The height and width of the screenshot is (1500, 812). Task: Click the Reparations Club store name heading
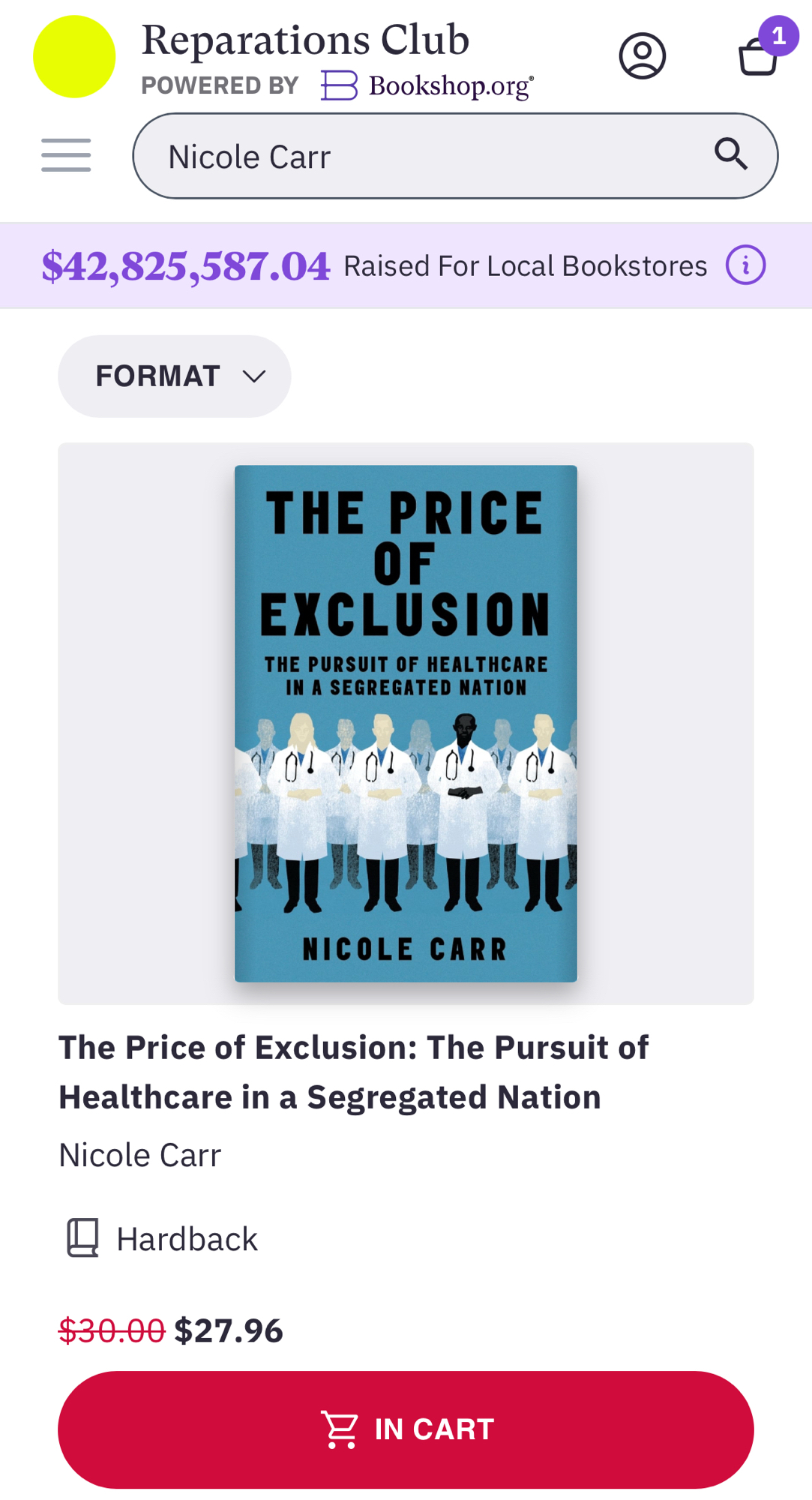pyautogui.click(x=305, y=40)
